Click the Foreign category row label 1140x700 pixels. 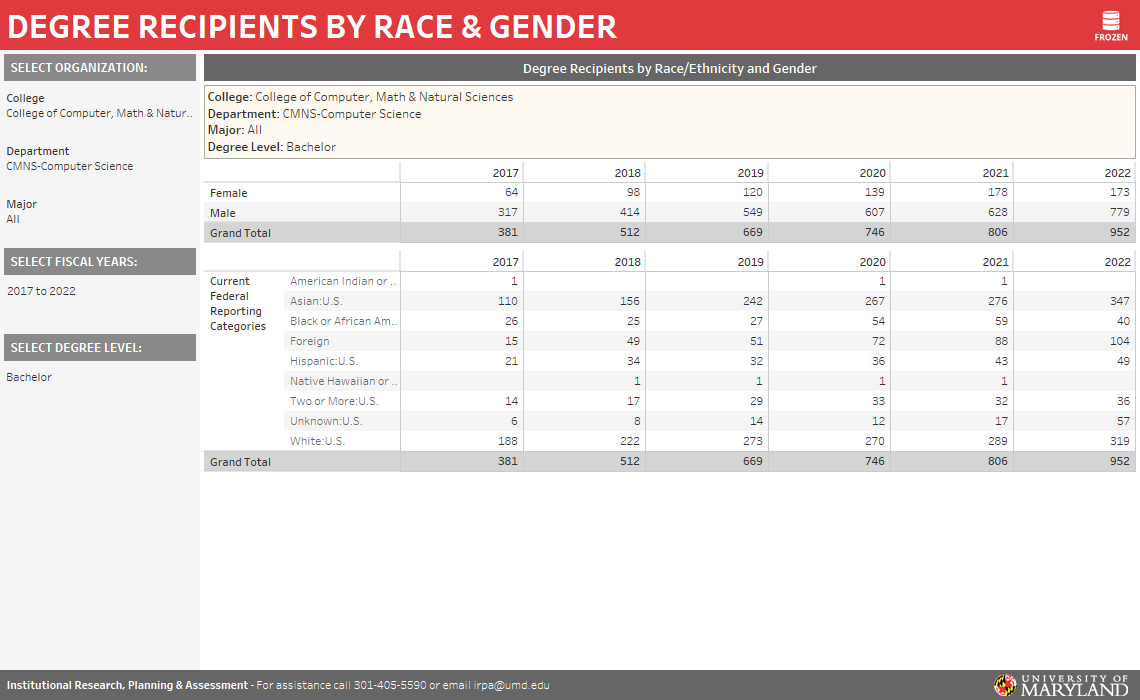[x=310, y=341]
